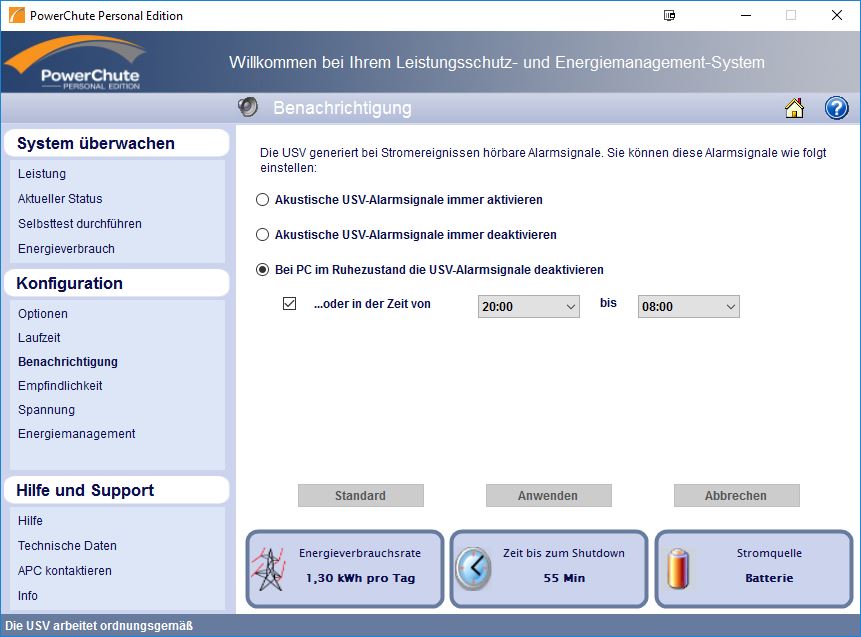Screen dimensions: 861x637
Task: Click the title bar monitor icon near minimize
Action: [x=669, y=15]
